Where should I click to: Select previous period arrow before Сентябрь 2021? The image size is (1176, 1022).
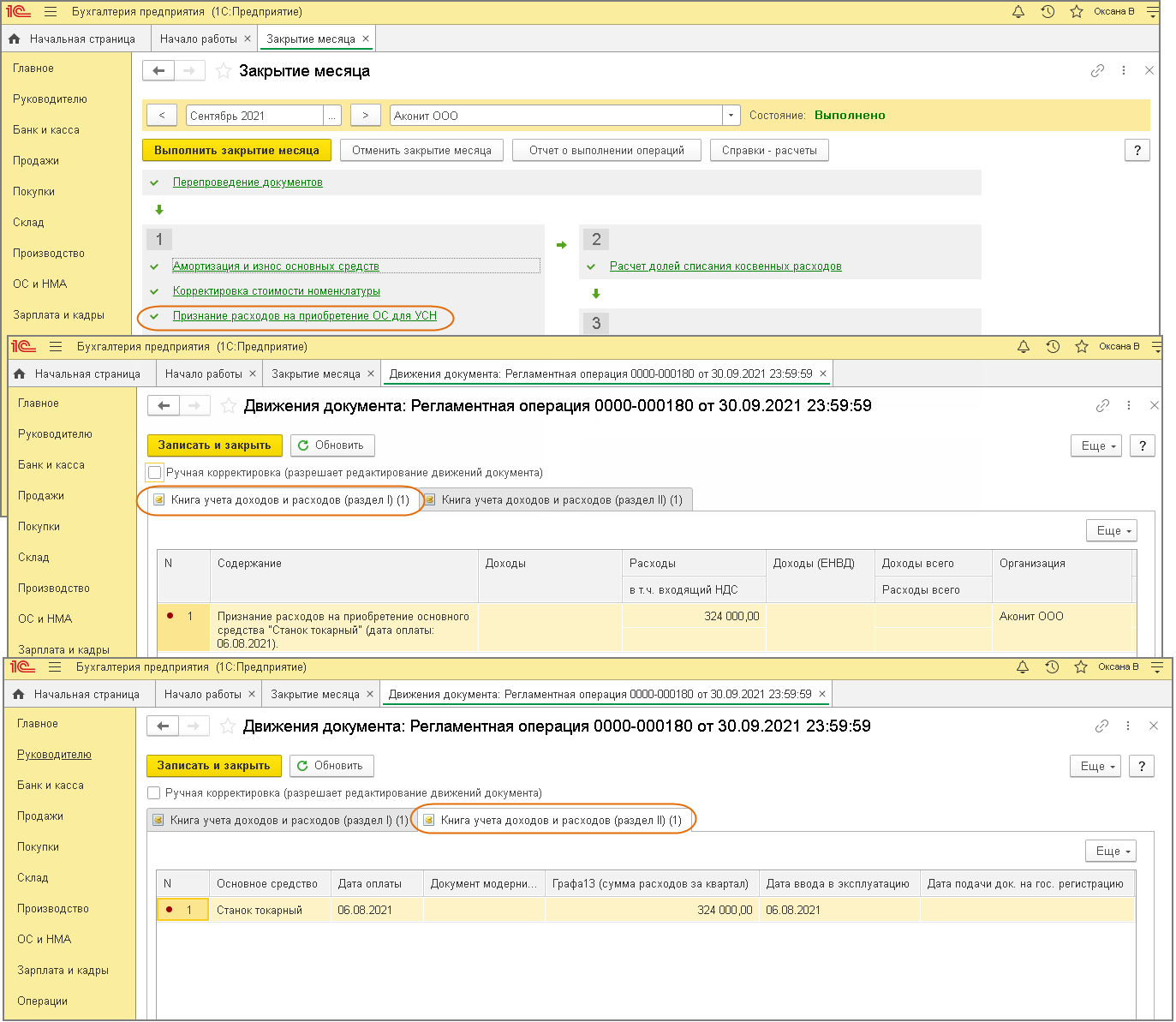pyautogui.click(x=162, y=116)
